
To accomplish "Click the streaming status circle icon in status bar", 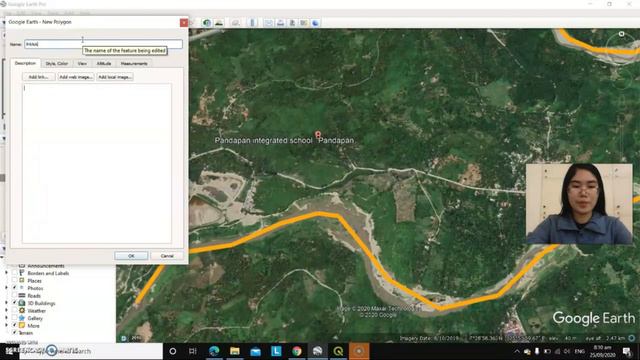I will click(x=632, y=338).
